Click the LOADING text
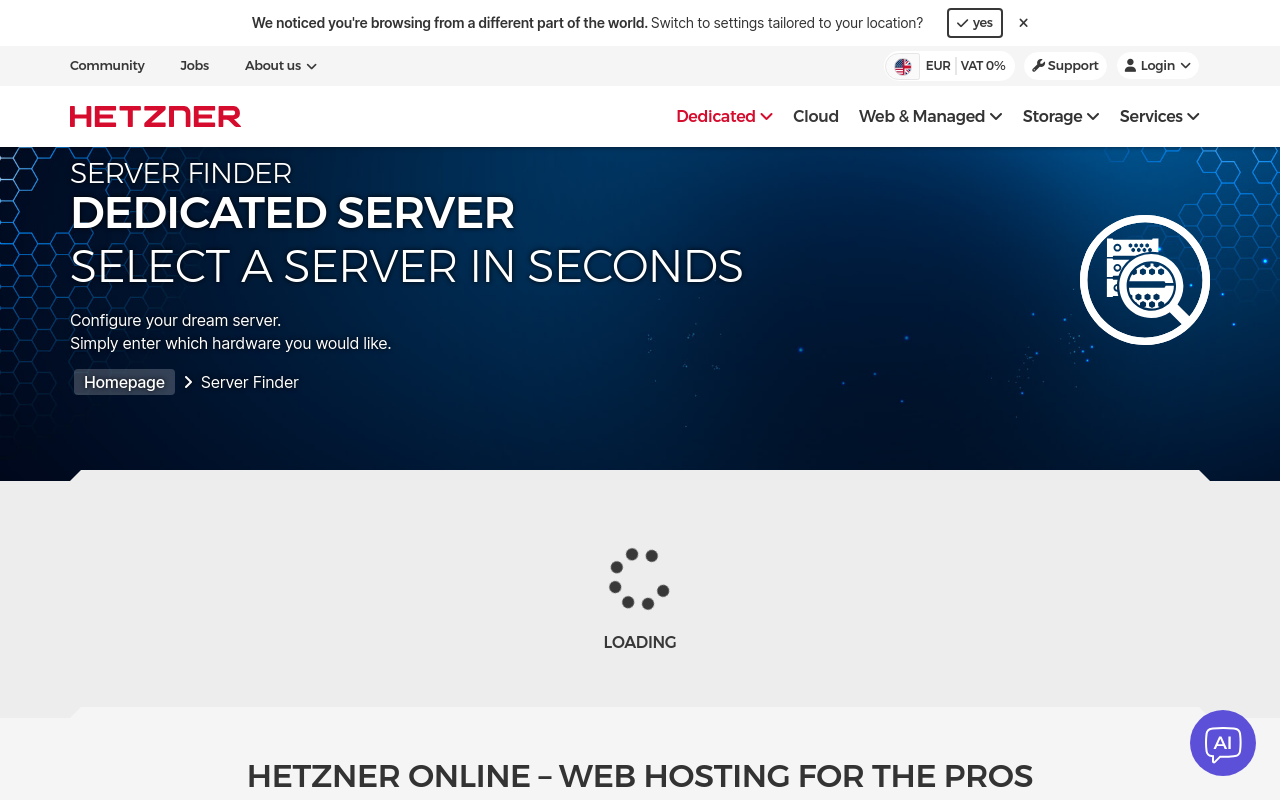This screenshot has height=800, width=1280. pos(640,642)
